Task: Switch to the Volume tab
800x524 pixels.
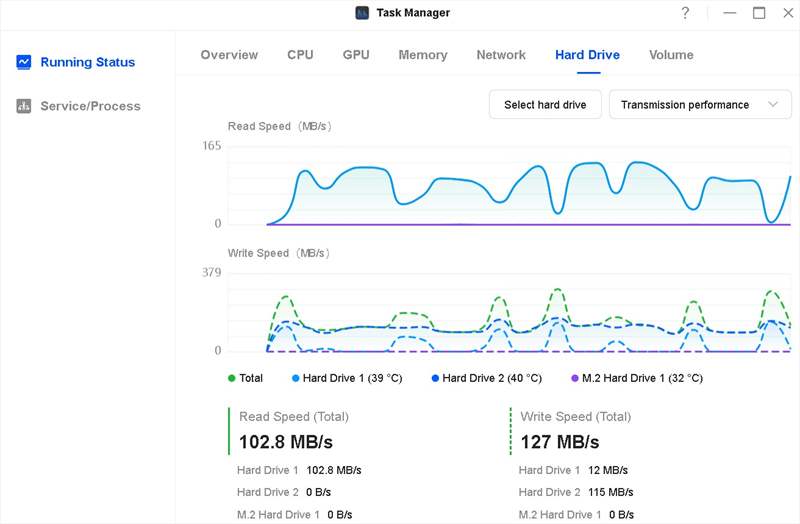Action: coord(671,55)
